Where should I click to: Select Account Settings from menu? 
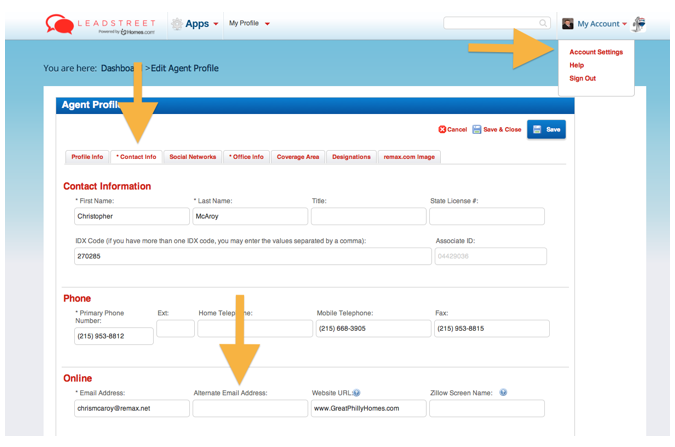coord(595,52)
